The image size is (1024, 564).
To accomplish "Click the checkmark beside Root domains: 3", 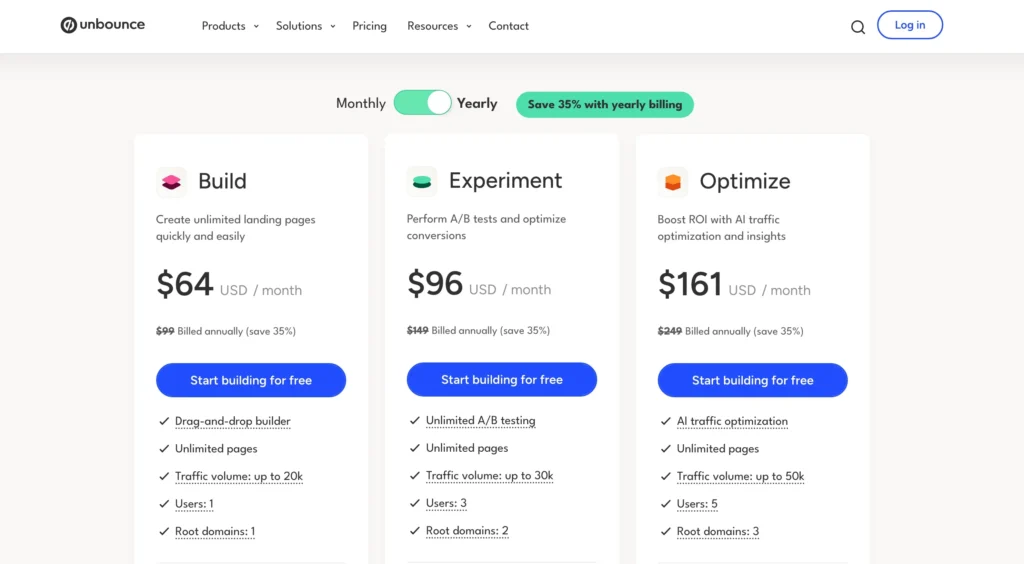I will pos(665,531).
